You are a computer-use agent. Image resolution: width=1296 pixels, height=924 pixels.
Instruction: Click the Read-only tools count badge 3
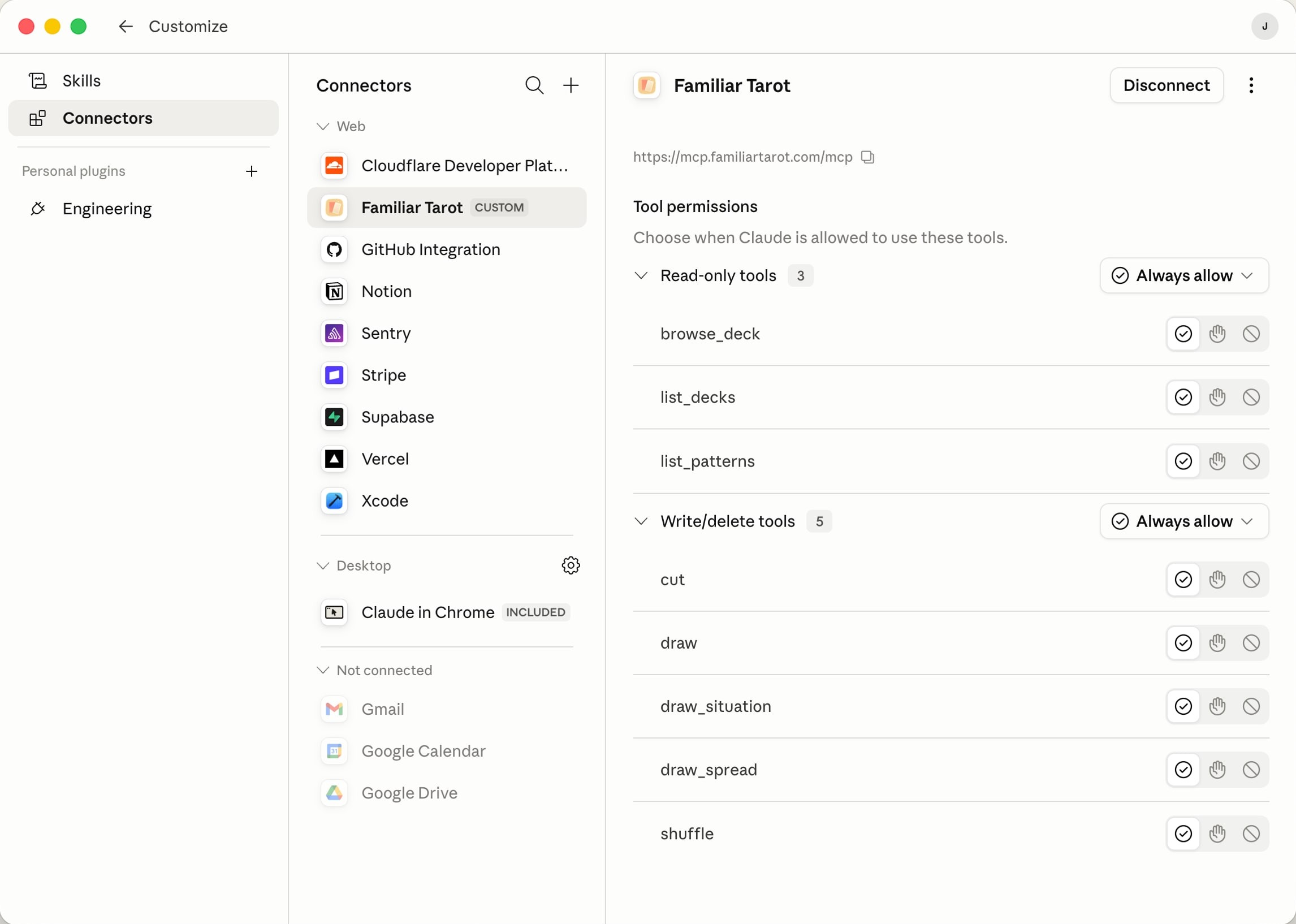point(800,275)
